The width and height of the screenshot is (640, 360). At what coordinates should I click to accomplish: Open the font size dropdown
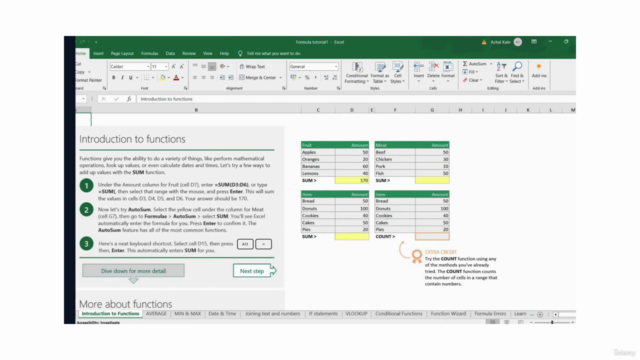[x=166, y=66]
